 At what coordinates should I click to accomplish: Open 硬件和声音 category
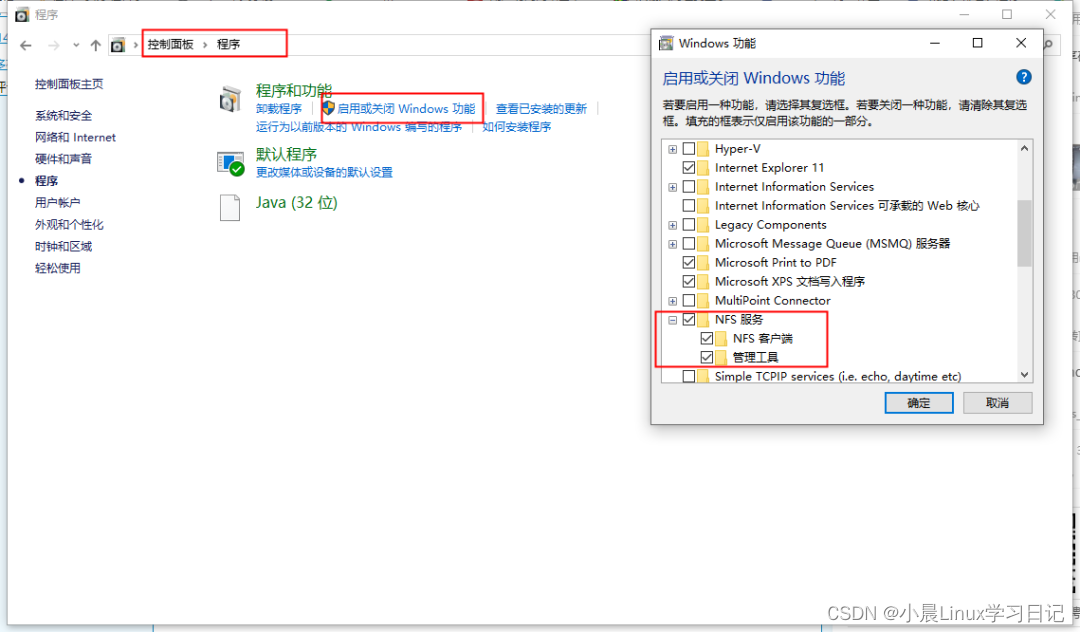coord(63,159)
